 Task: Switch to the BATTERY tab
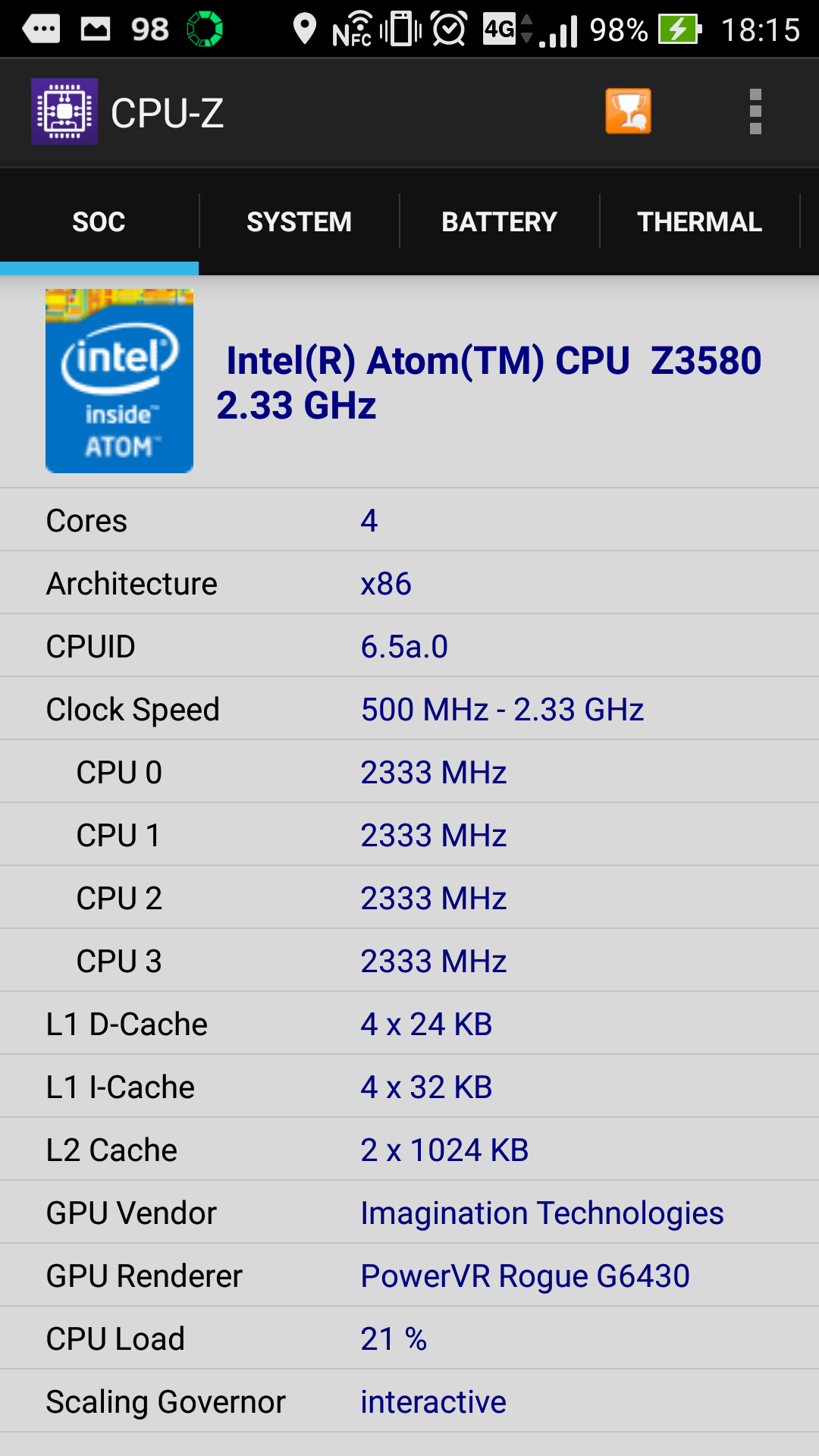[499, 221]
